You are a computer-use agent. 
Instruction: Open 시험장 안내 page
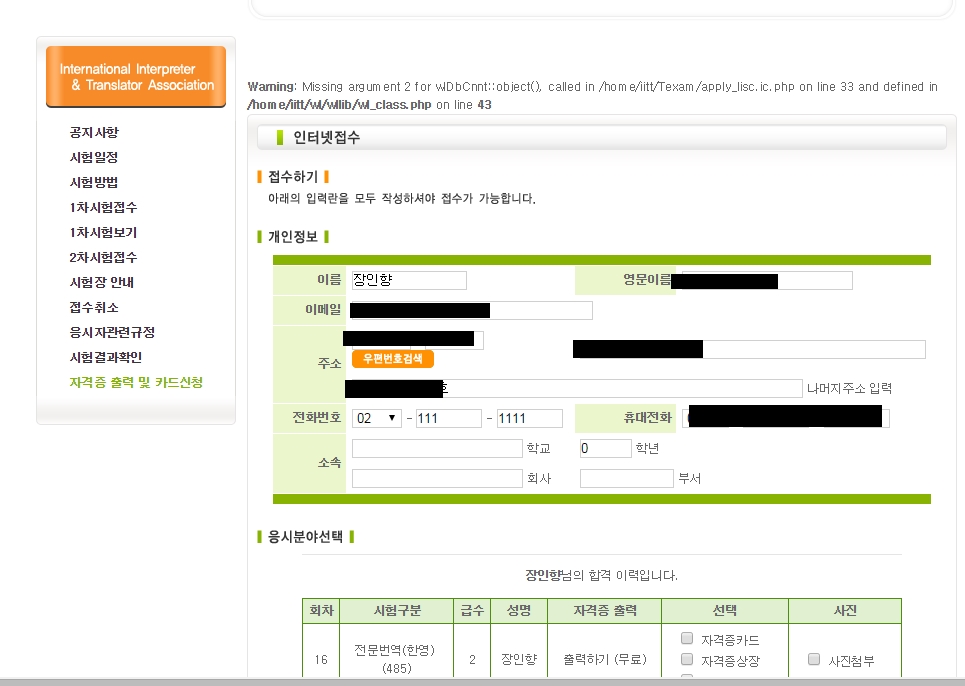[101, 283]
